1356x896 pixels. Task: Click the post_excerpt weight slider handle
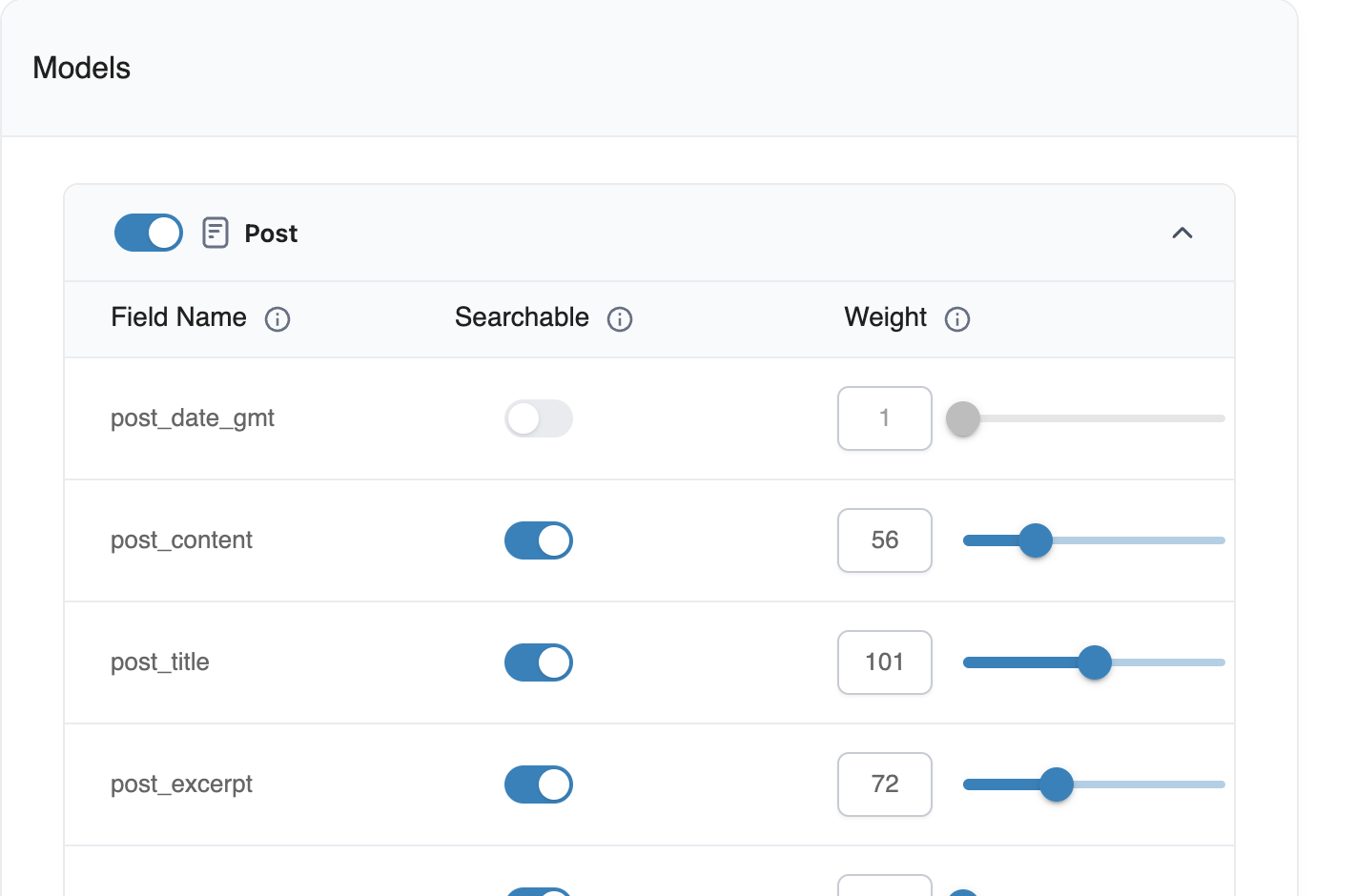click(x=1057, y=784)
